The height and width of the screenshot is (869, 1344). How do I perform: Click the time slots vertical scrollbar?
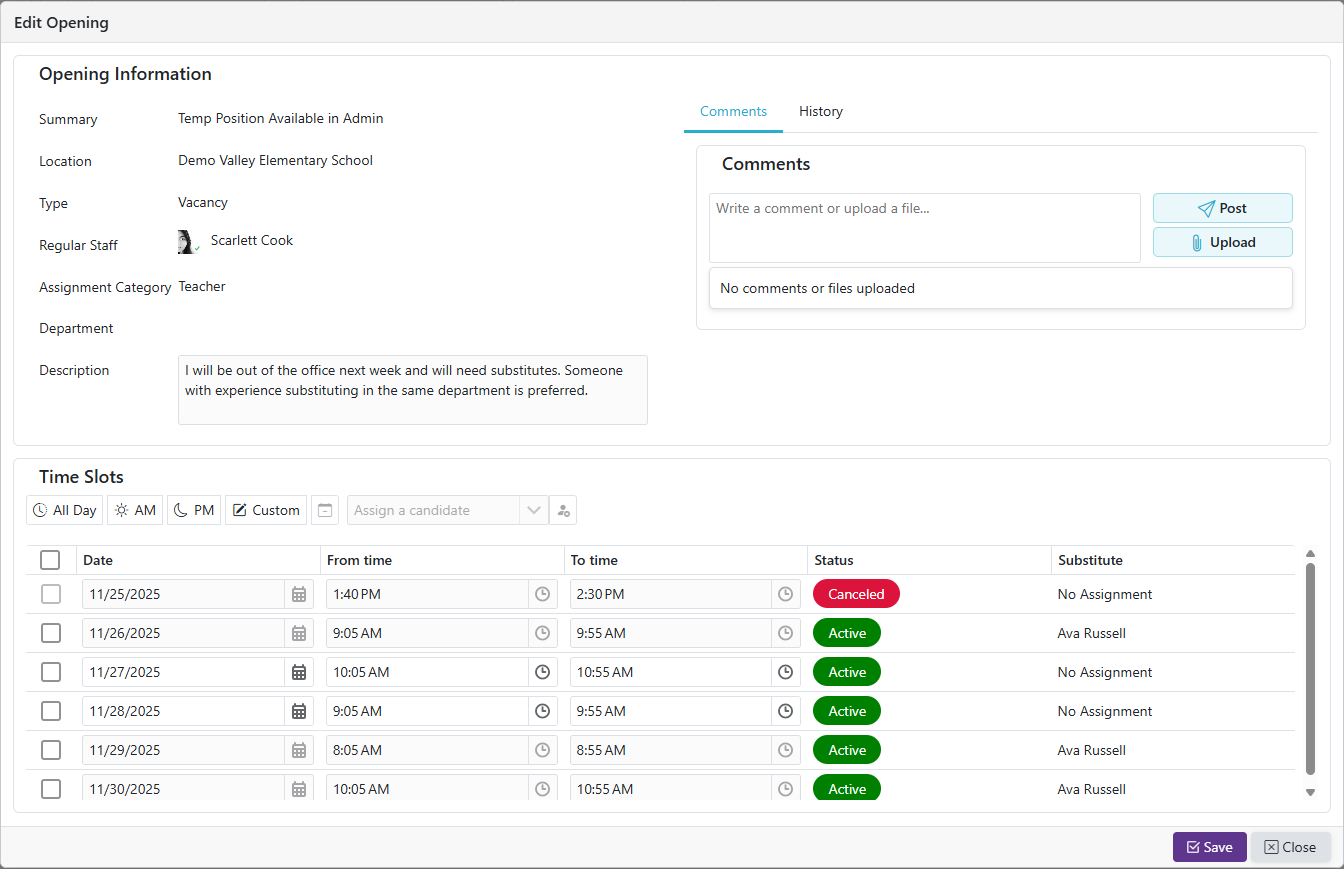point(1310,668)
